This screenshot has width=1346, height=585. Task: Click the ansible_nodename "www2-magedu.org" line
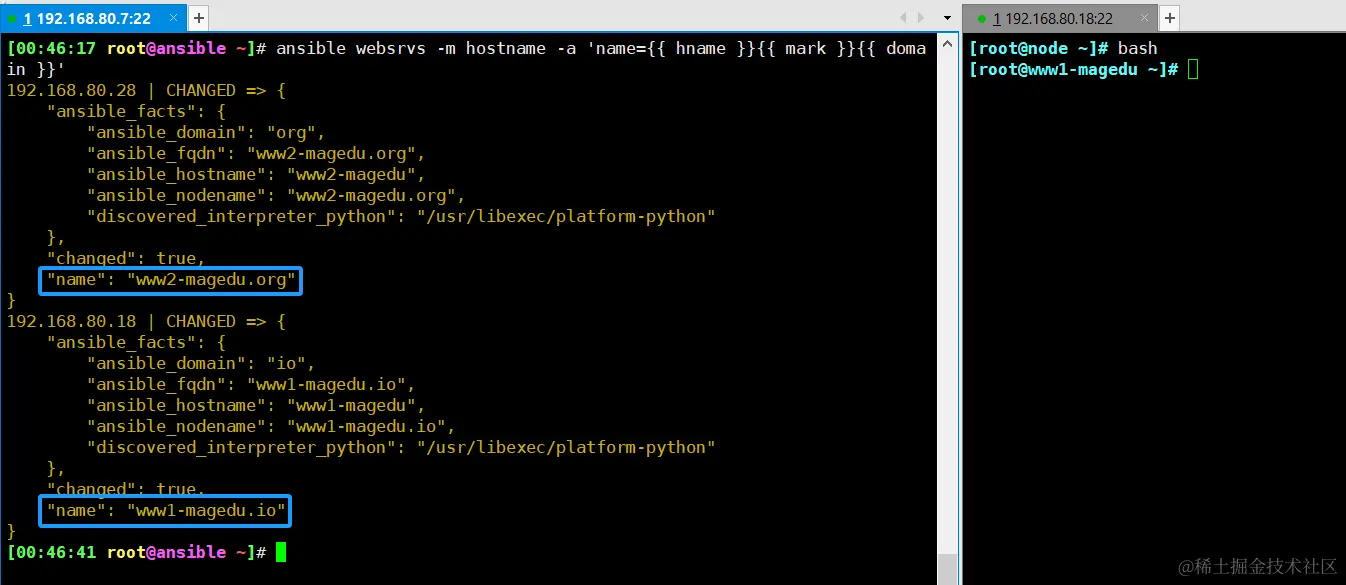point(276,195)
